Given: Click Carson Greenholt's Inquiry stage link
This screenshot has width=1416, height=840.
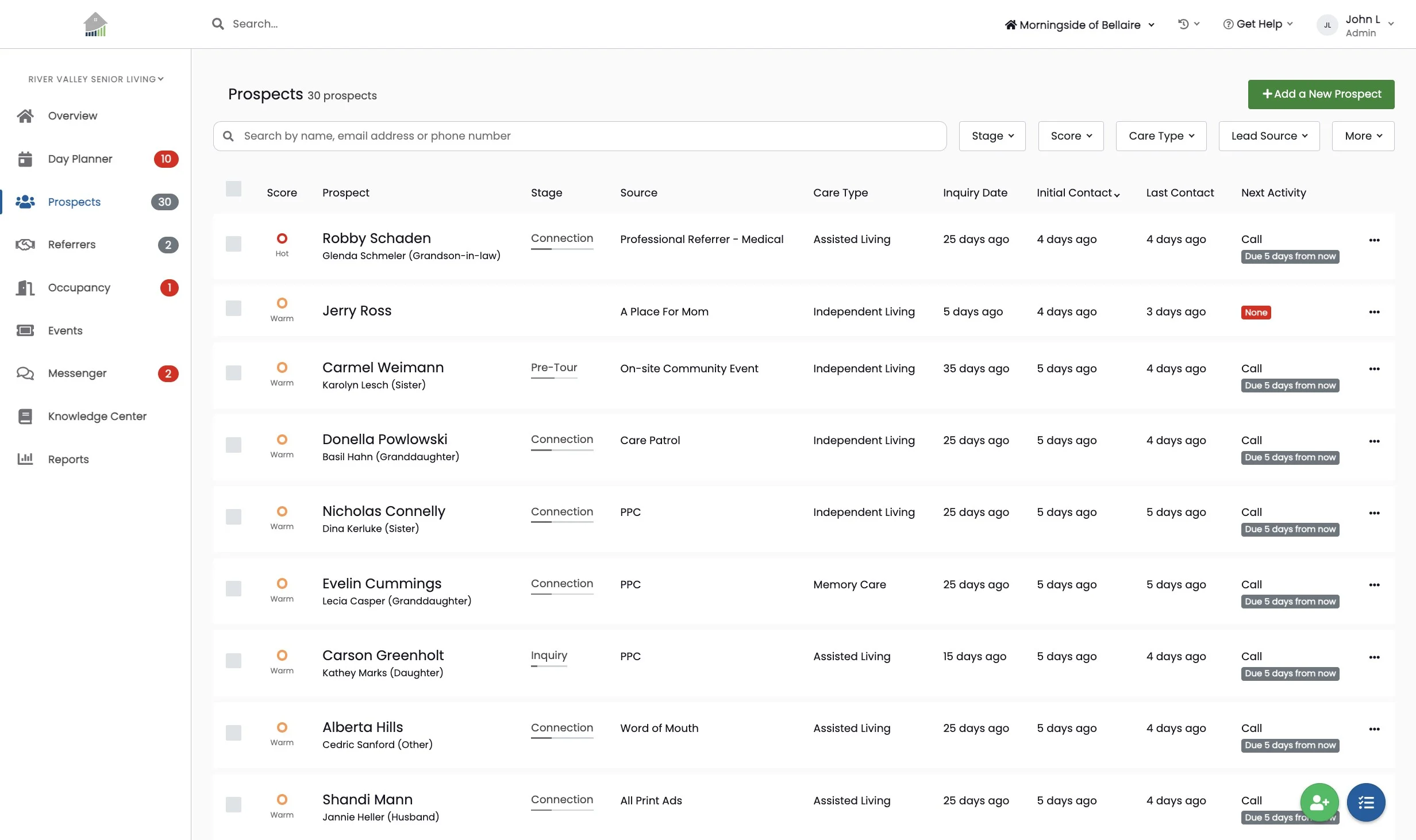Looking at the screenshot, I should pos(549,656).
